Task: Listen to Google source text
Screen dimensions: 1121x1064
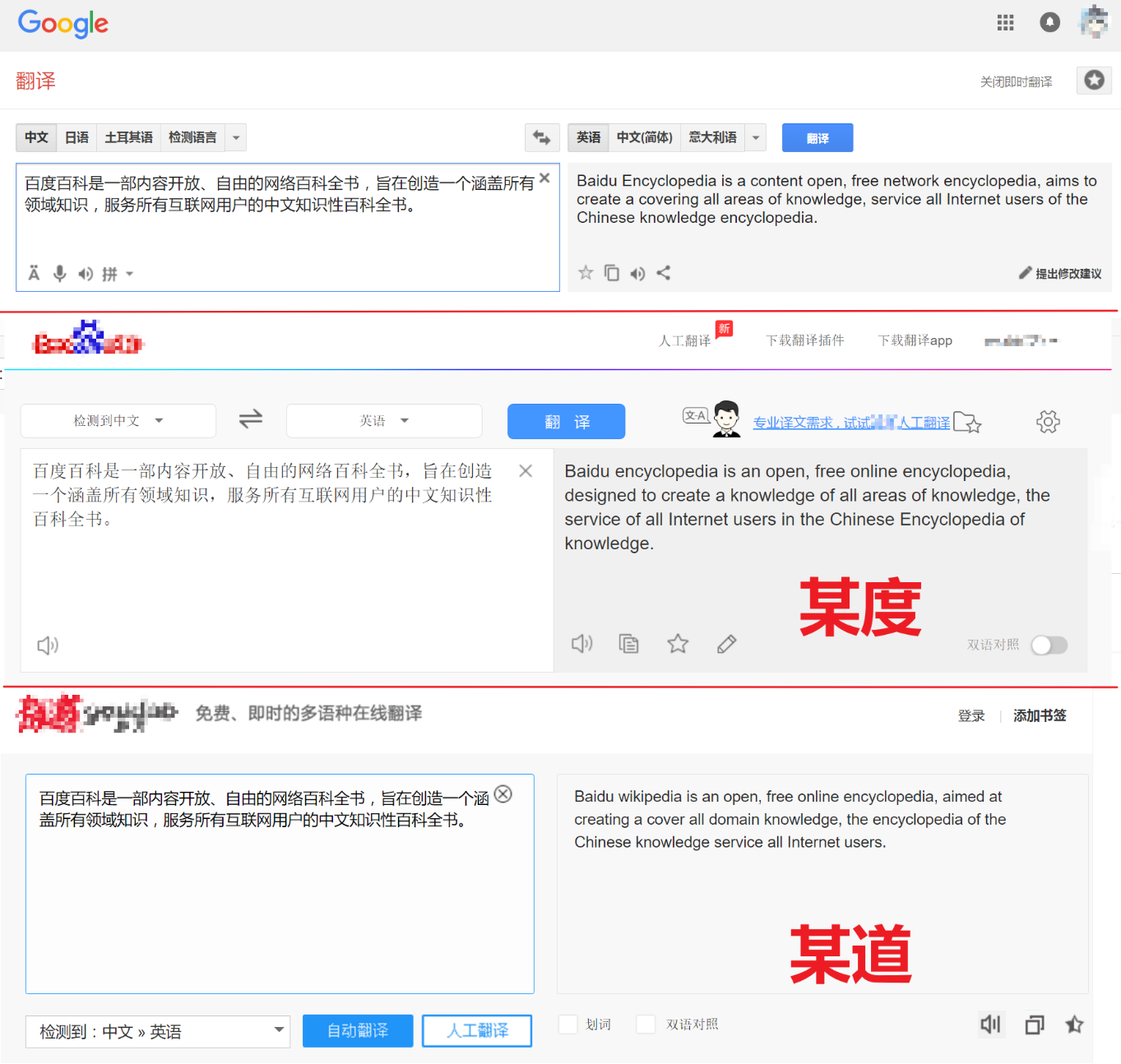Action: (x=86, y=274)
